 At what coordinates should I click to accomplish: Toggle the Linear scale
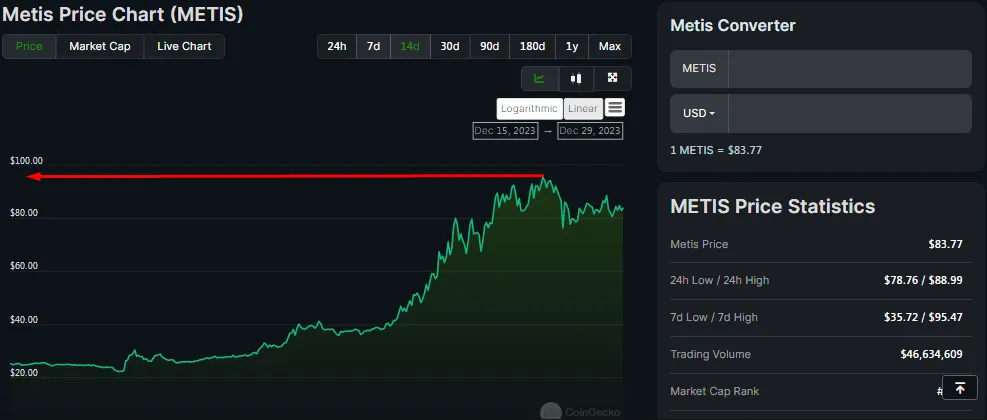coord(583,109)
